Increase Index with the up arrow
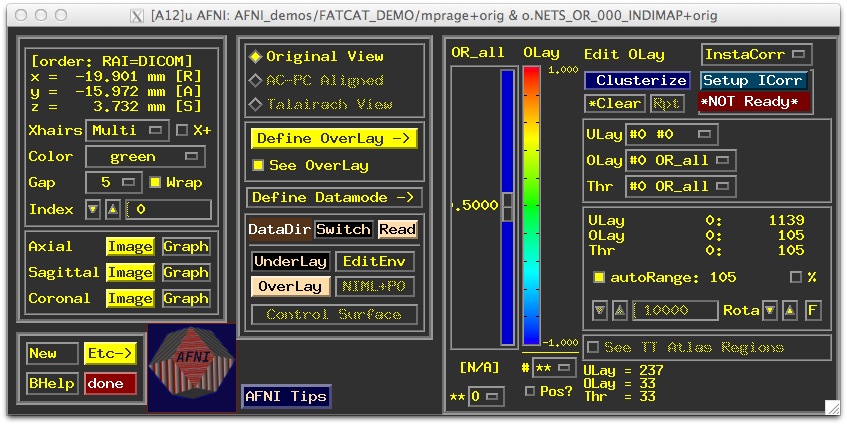The width and height of the screenshot is (847, 425). click(x=112, y=210)
